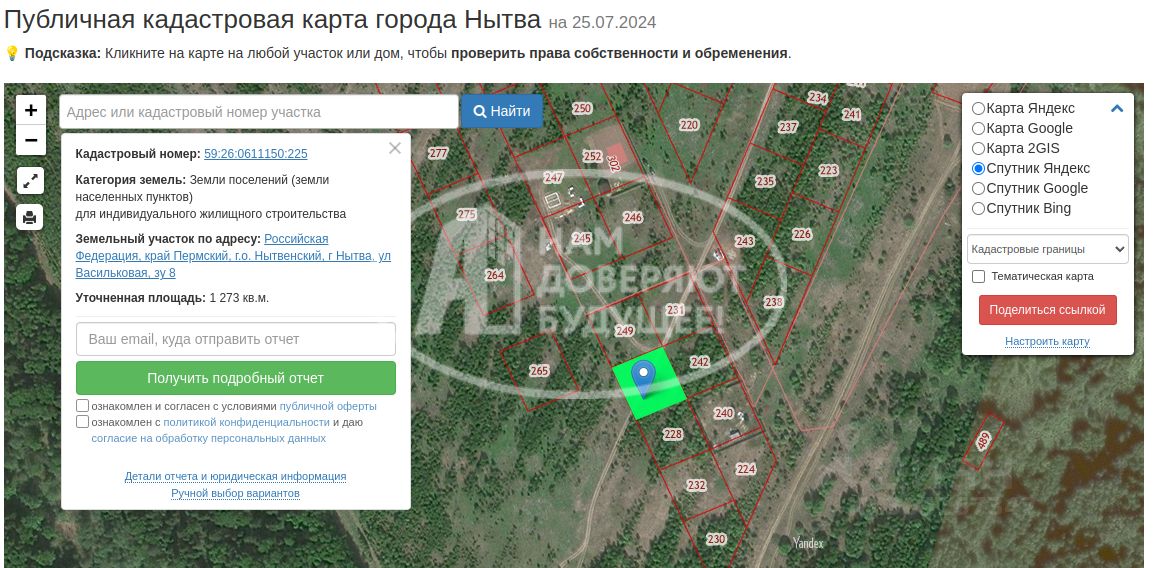Viewport: 1154px width, 568px height.
Task: Click the Найти search button
Action: pos(502,112)
